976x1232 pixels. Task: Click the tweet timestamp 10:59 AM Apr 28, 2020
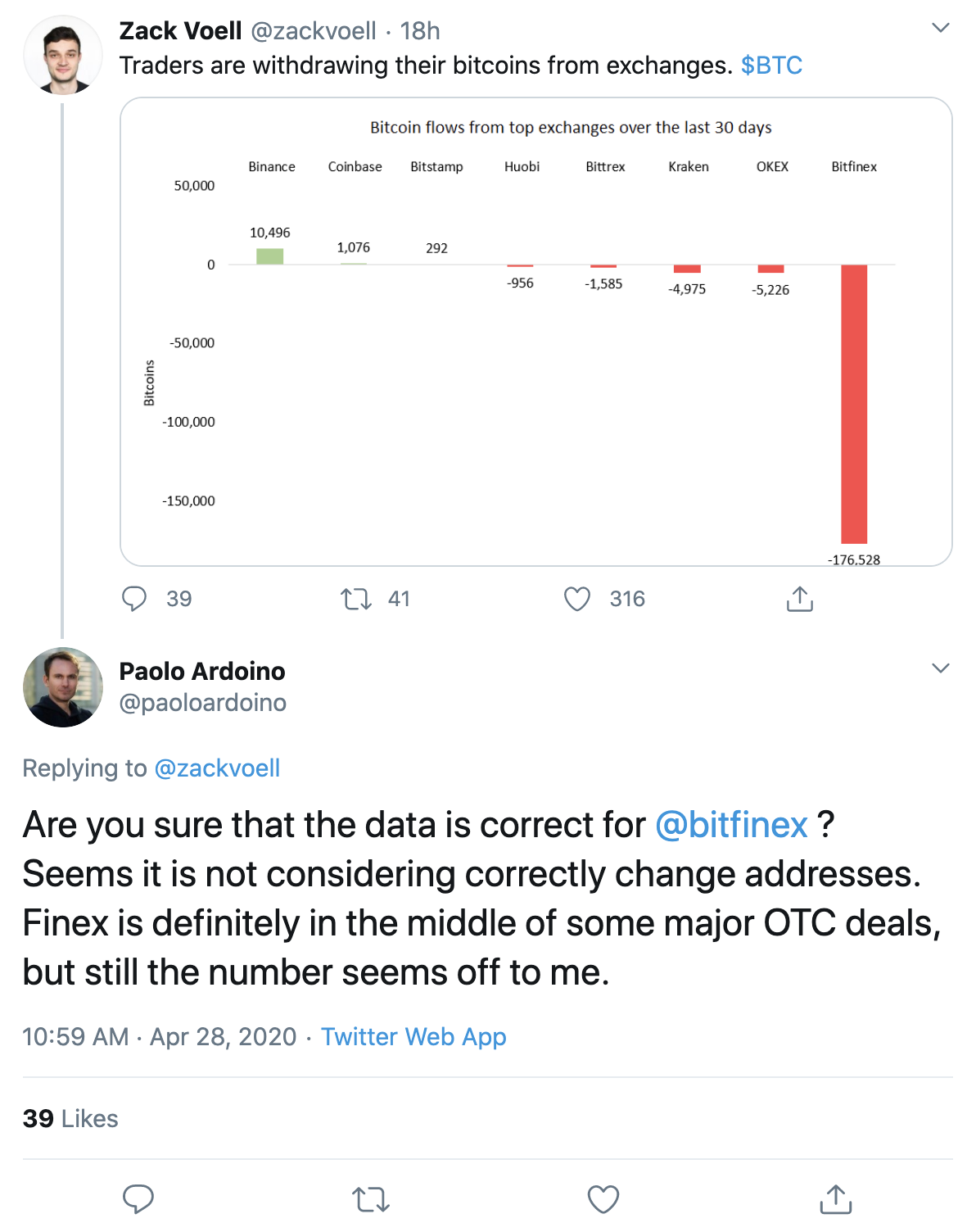[x=160, y=1037]
